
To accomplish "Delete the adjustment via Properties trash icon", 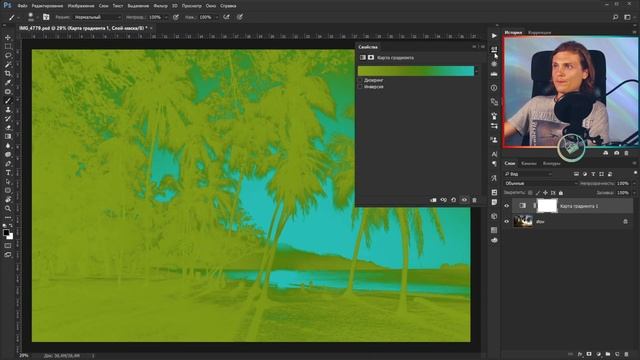I will tap(474, 200).
